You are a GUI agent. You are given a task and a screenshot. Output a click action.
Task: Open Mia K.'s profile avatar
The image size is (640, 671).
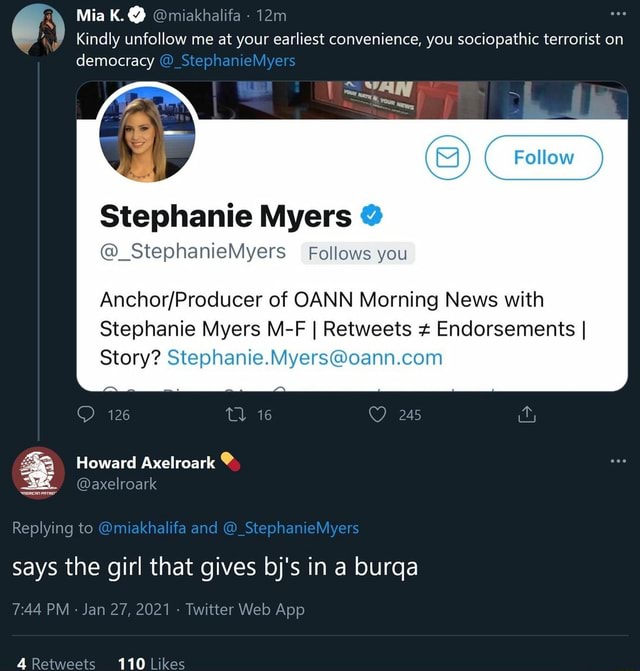click(38, 30)
